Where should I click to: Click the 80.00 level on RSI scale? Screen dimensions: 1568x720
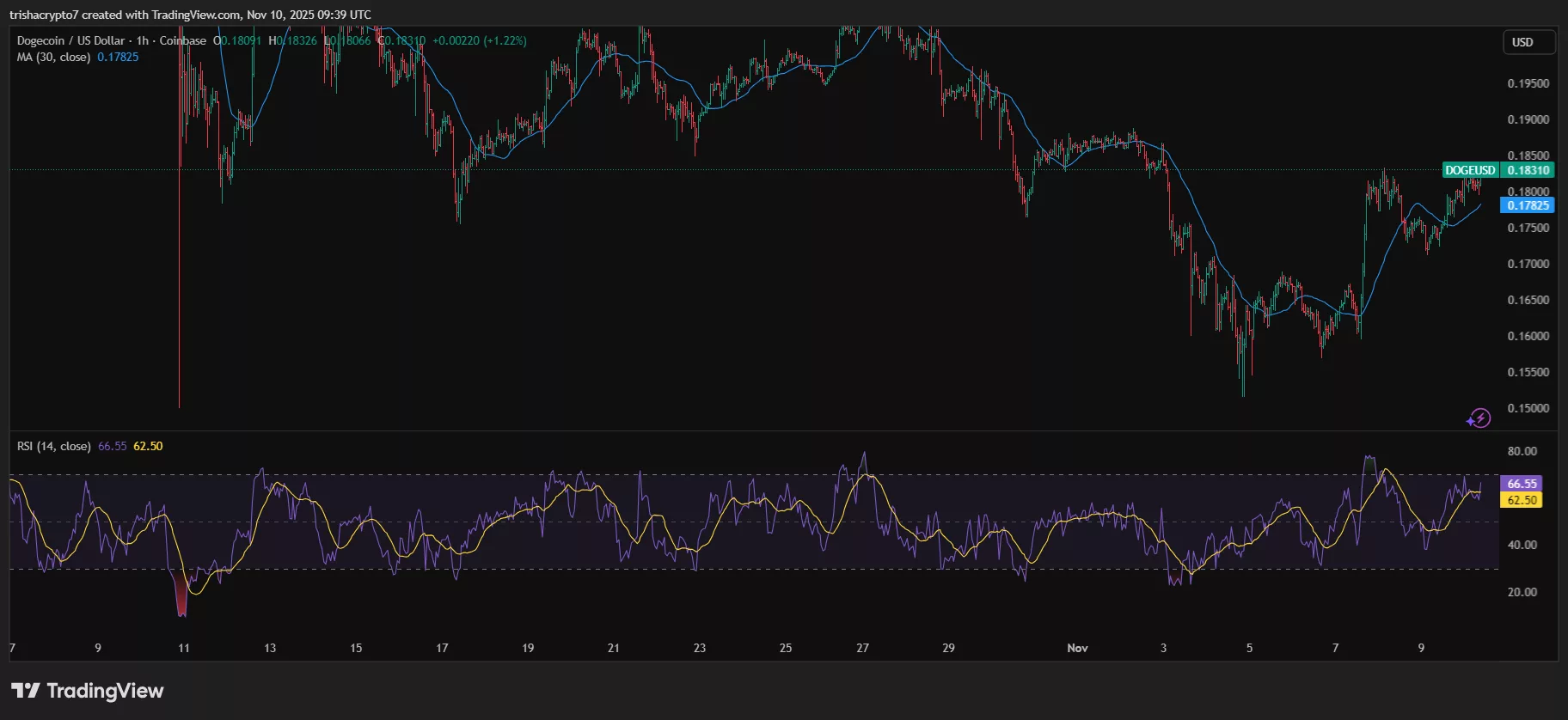[x=1522, y=451]
